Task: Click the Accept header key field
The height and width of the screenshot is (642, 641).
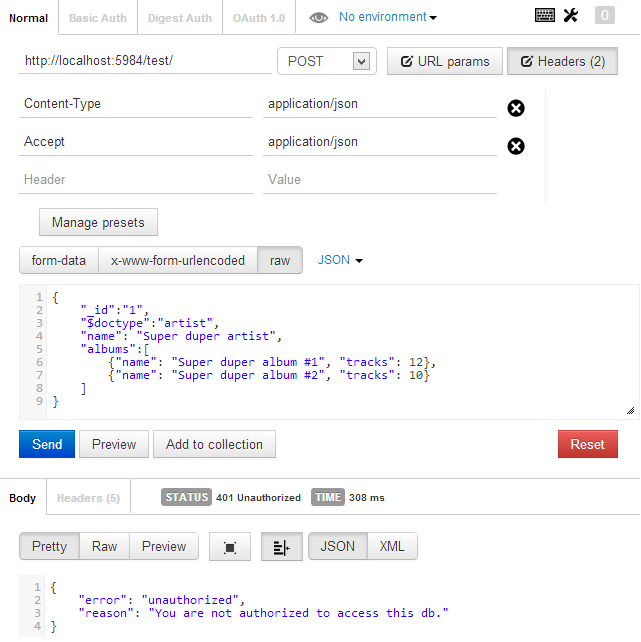Action: [136, 142]
